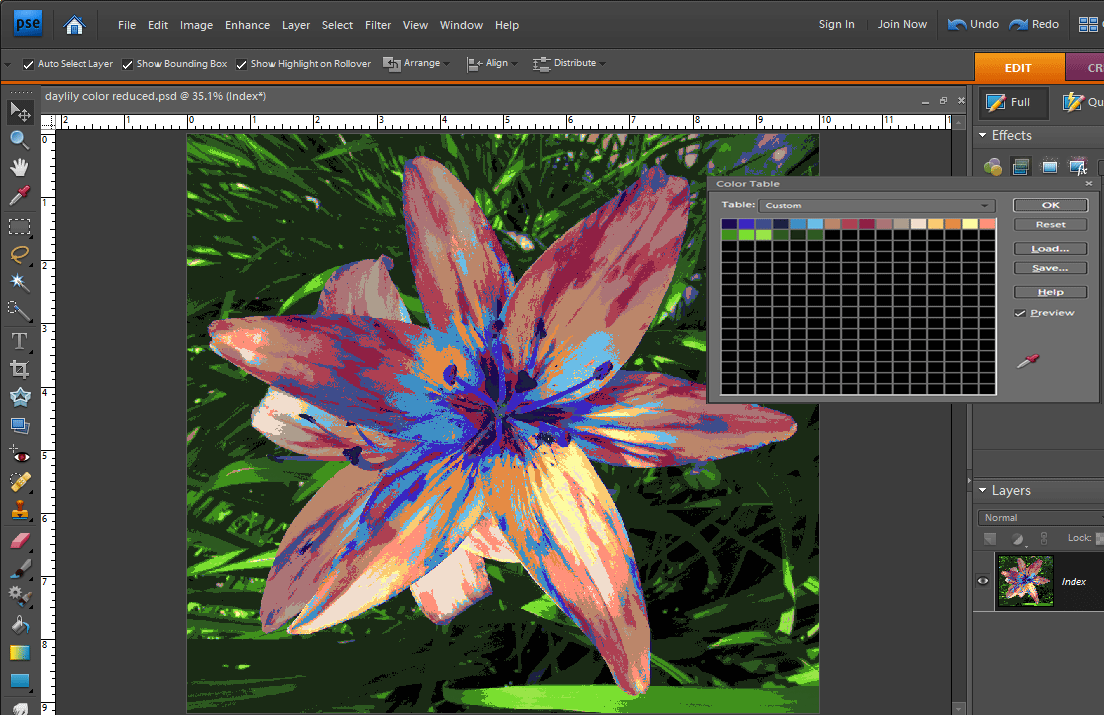Image resolution: width=1104 pixels, height=715 pixels.
Task: Disable Preview in Color Table dialog
Action: [1020, 313]
